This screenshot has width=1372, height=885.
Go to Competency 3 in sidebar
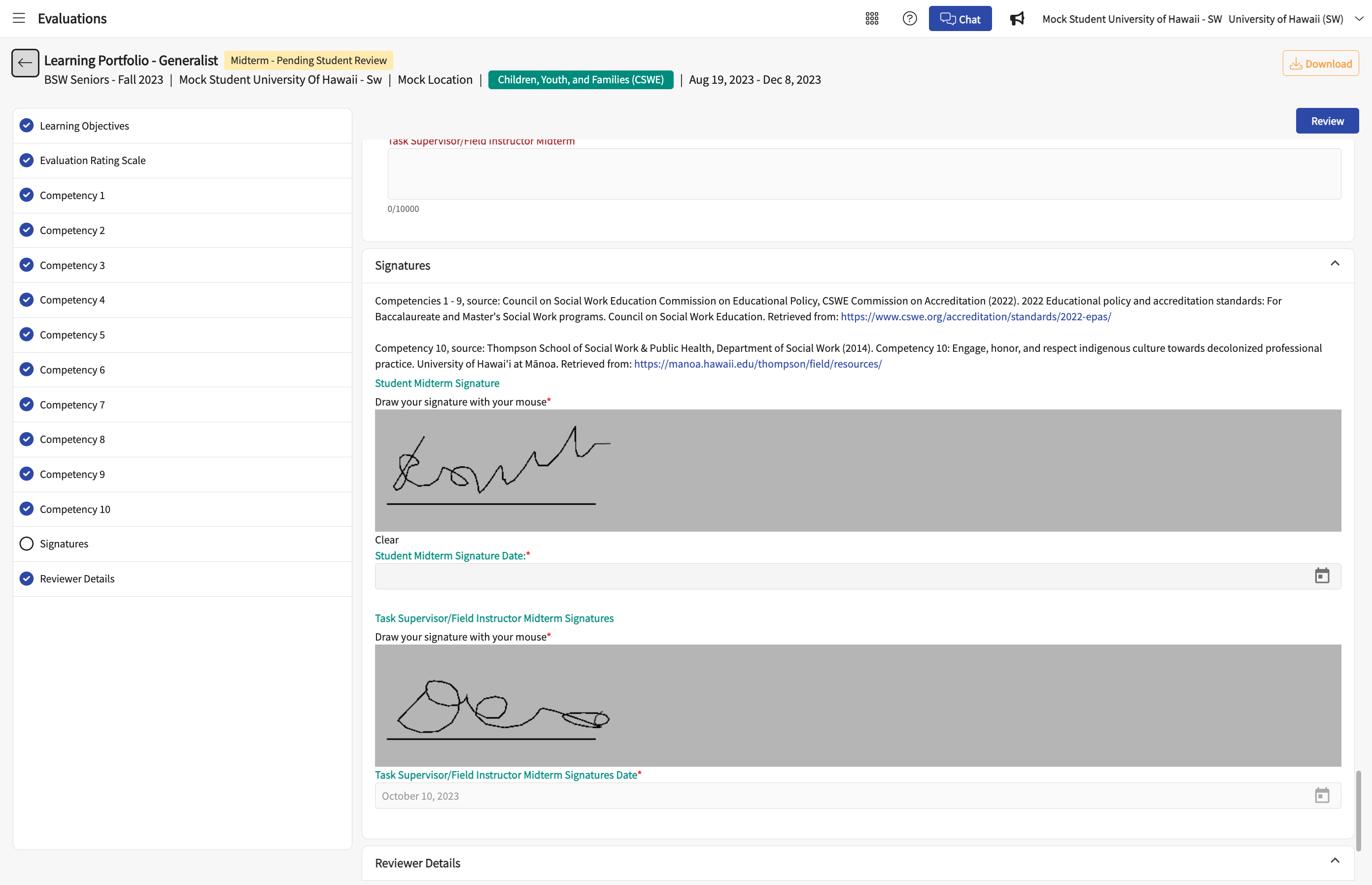[x=182, y=265]
